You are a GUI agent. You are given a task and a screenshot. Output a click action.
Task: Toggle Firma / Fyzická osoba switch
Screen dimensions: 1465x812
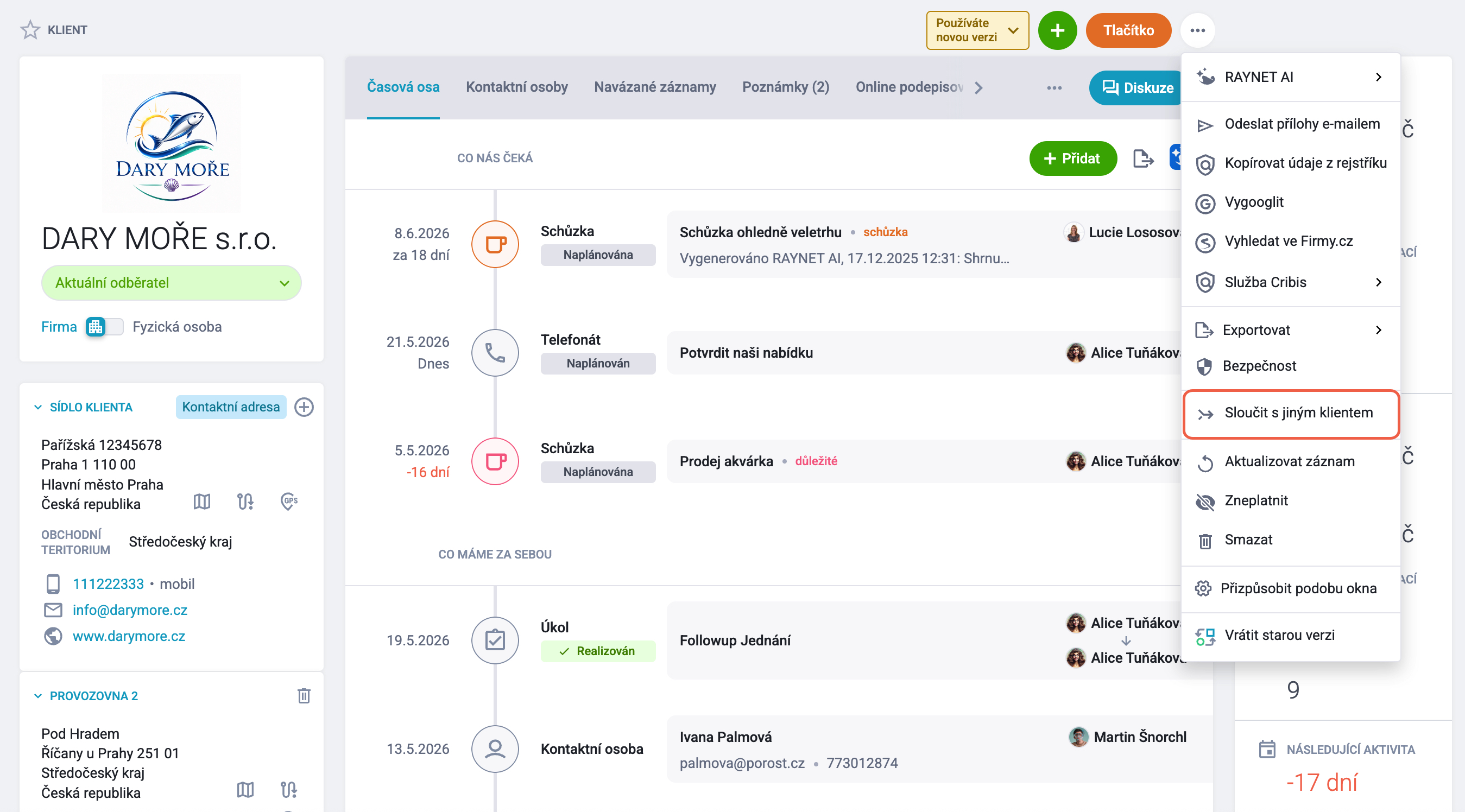point(104,327)
